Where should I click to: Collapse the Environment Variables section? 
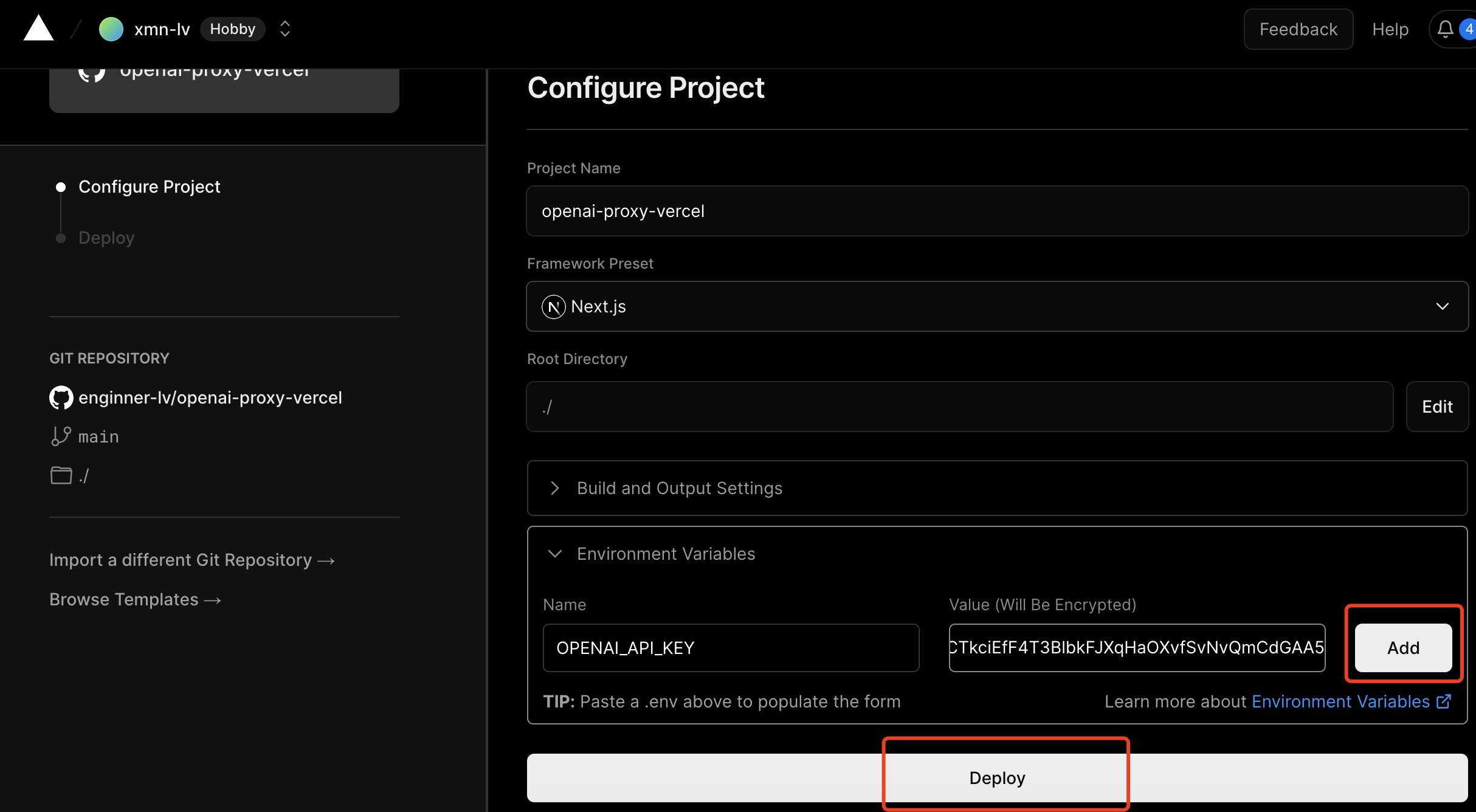tap(666, 554)
